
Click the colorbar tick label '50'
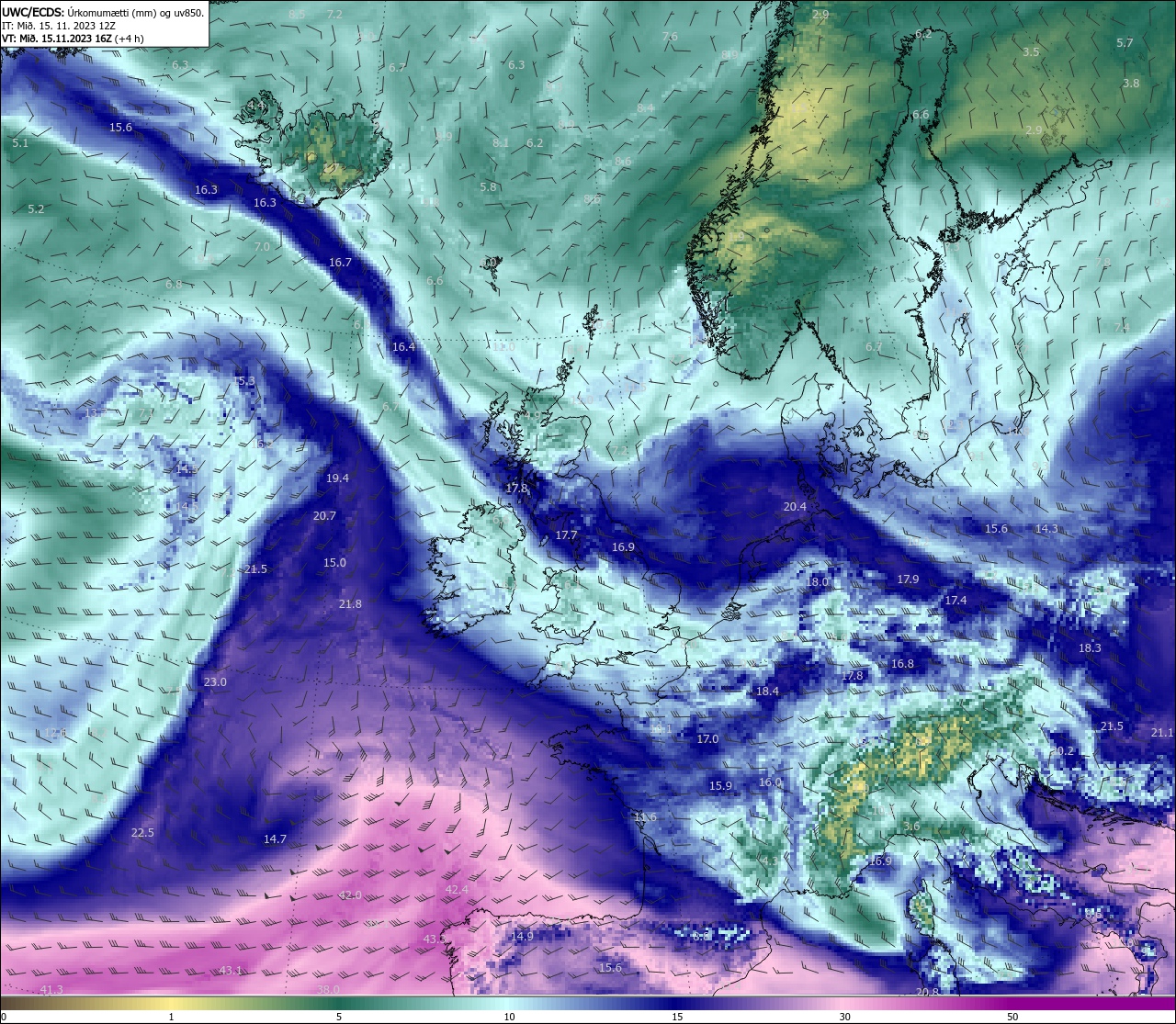click(x=1012, y=1017)
